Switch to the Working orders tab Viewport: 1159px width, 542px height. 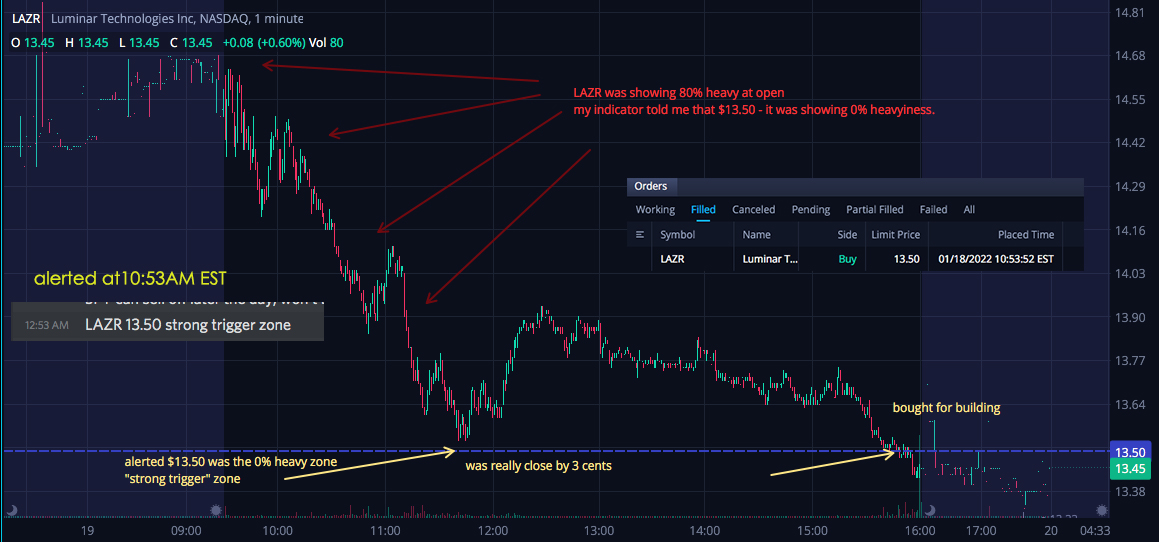click(x=655, y=209)
